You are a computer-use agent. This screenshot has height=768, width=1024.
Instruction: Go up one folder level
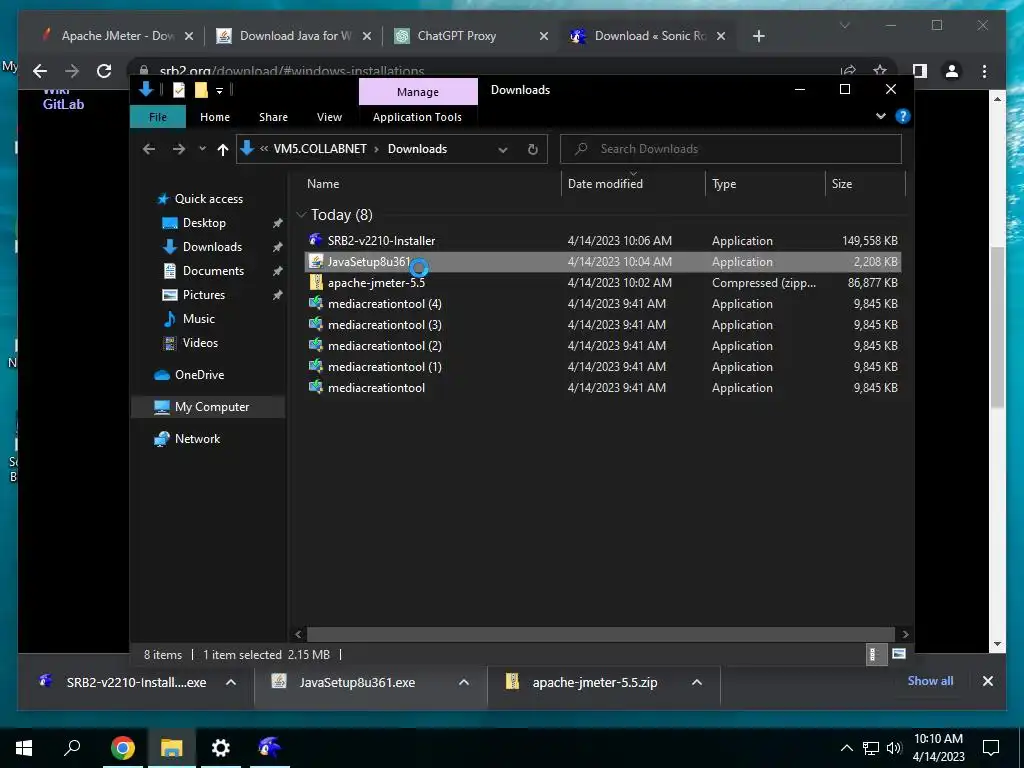pos(223,150)
